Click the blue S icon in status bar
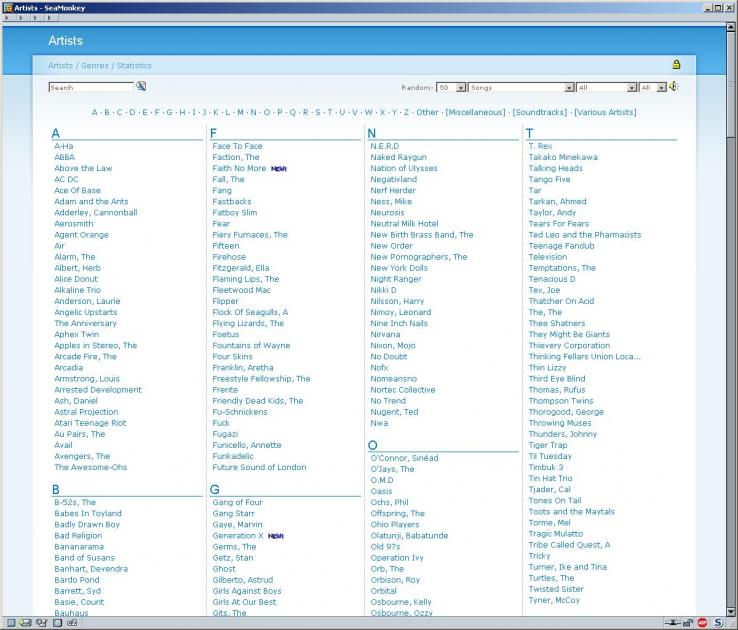Viewport: 738px width, 630px height. [718, 623]
